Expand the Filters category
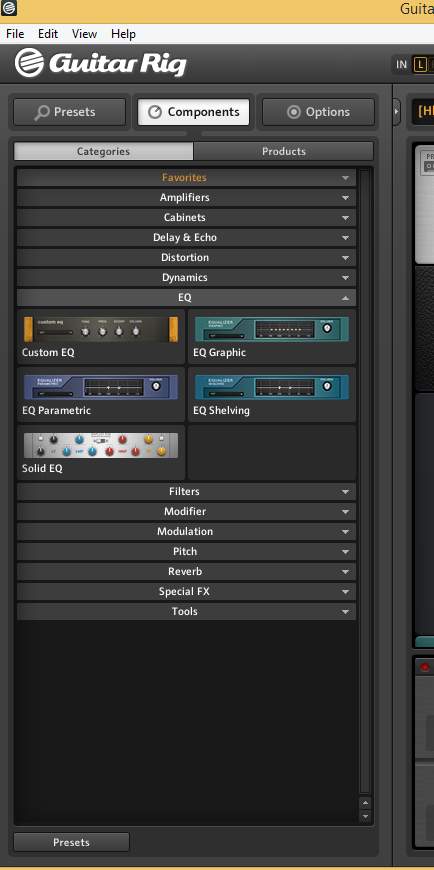 tap(186, 492)
